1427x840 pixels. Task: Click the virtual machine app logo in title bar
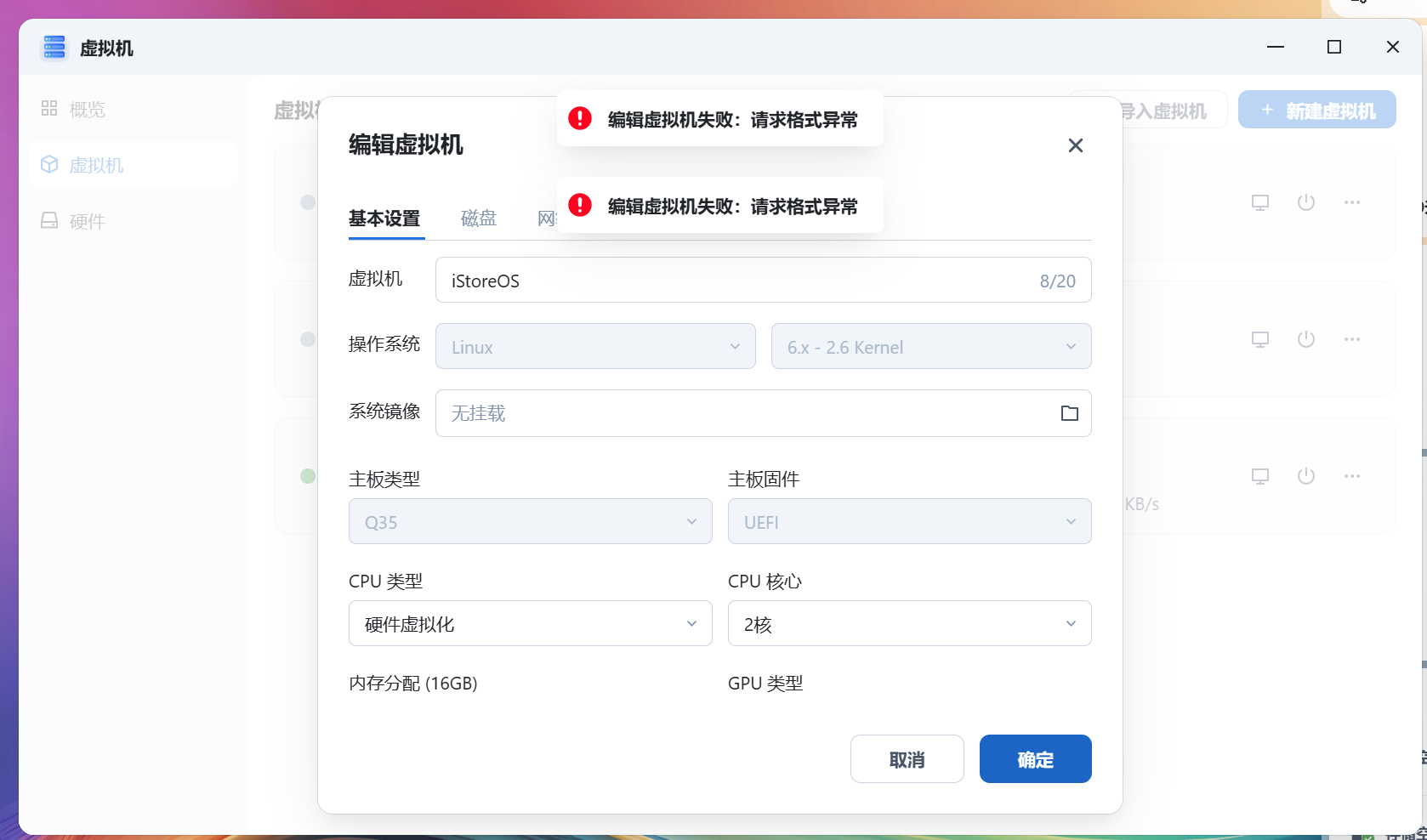coord(54,48)
